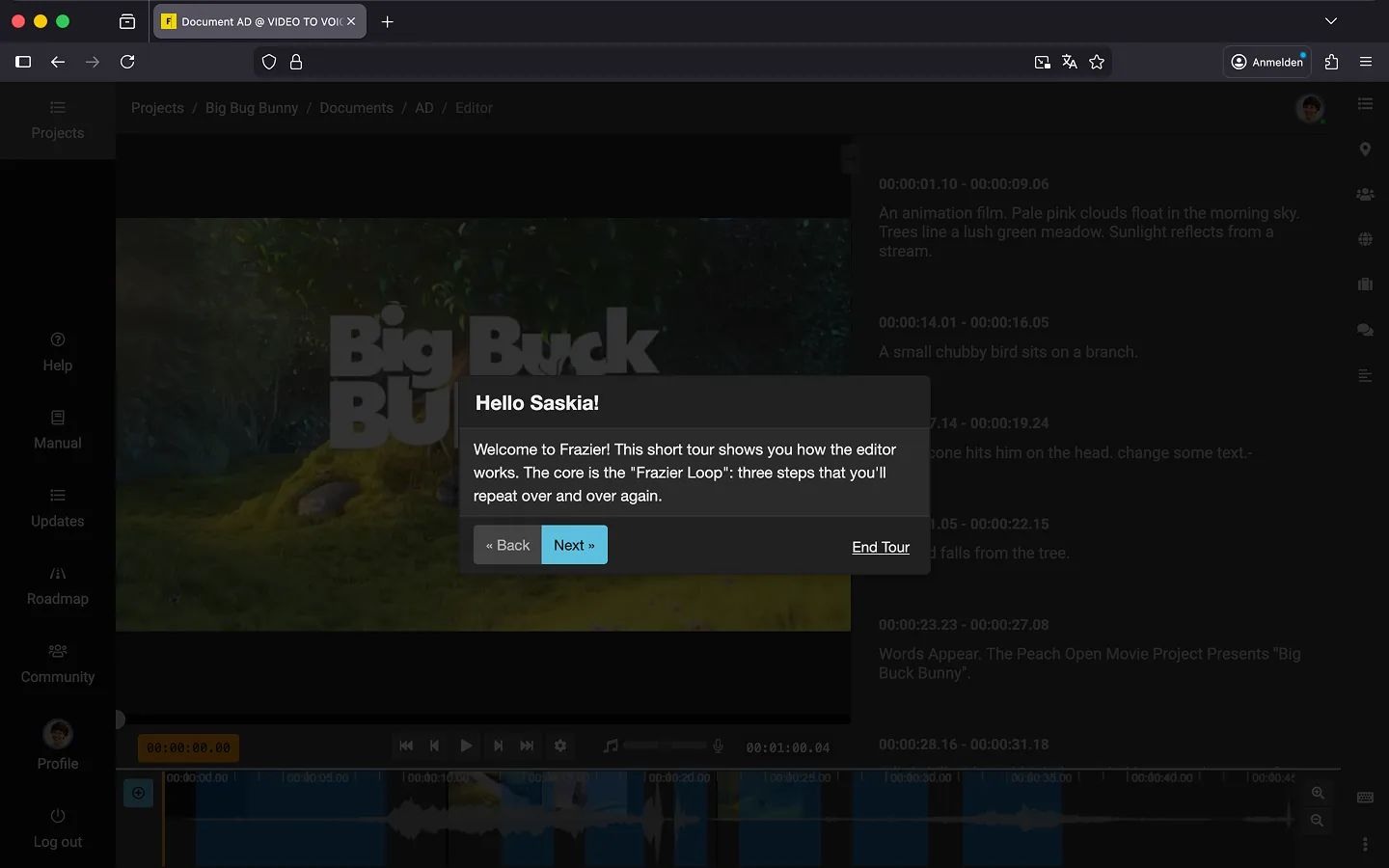
Task: Click the zoom in timeline icon
Action: pos(1318,793)
